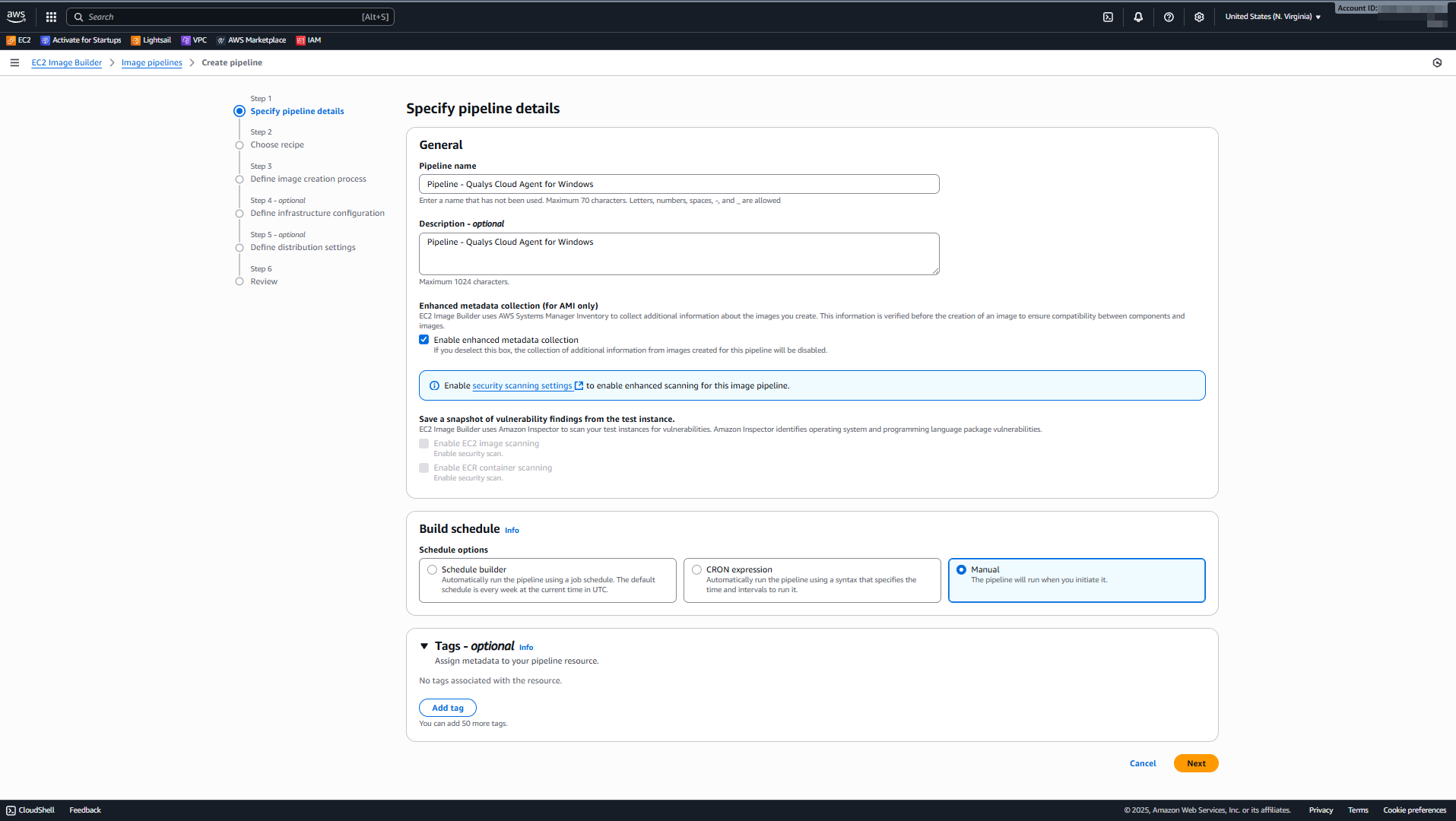Image resolution: width=1456 pixels, height=821 pixels.
Task: Select the CRON expression radio option
Action: click(696, 569)
